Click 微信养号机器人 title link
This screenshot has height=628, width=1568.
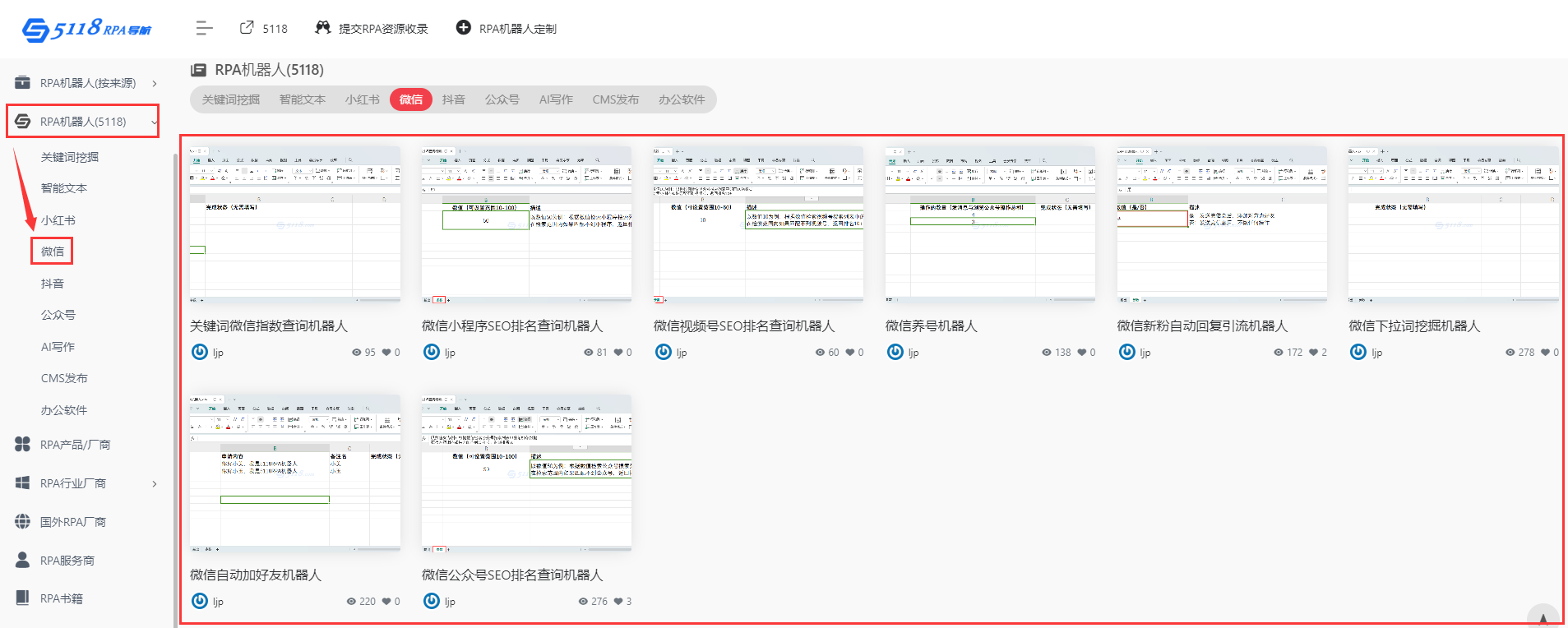(x=932, y=326)
